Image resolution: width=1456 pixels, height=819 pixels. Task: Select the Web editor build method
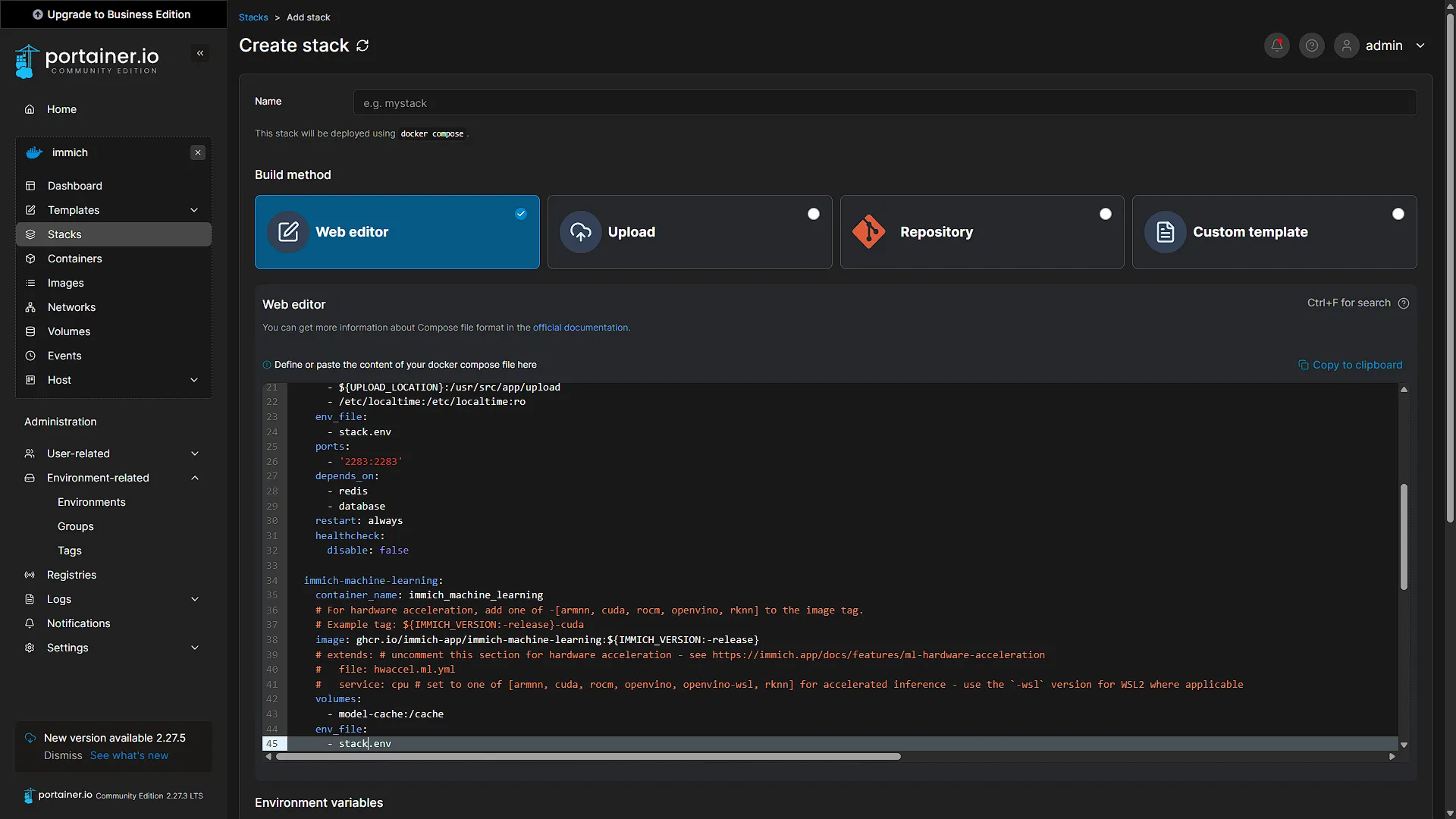397,232
